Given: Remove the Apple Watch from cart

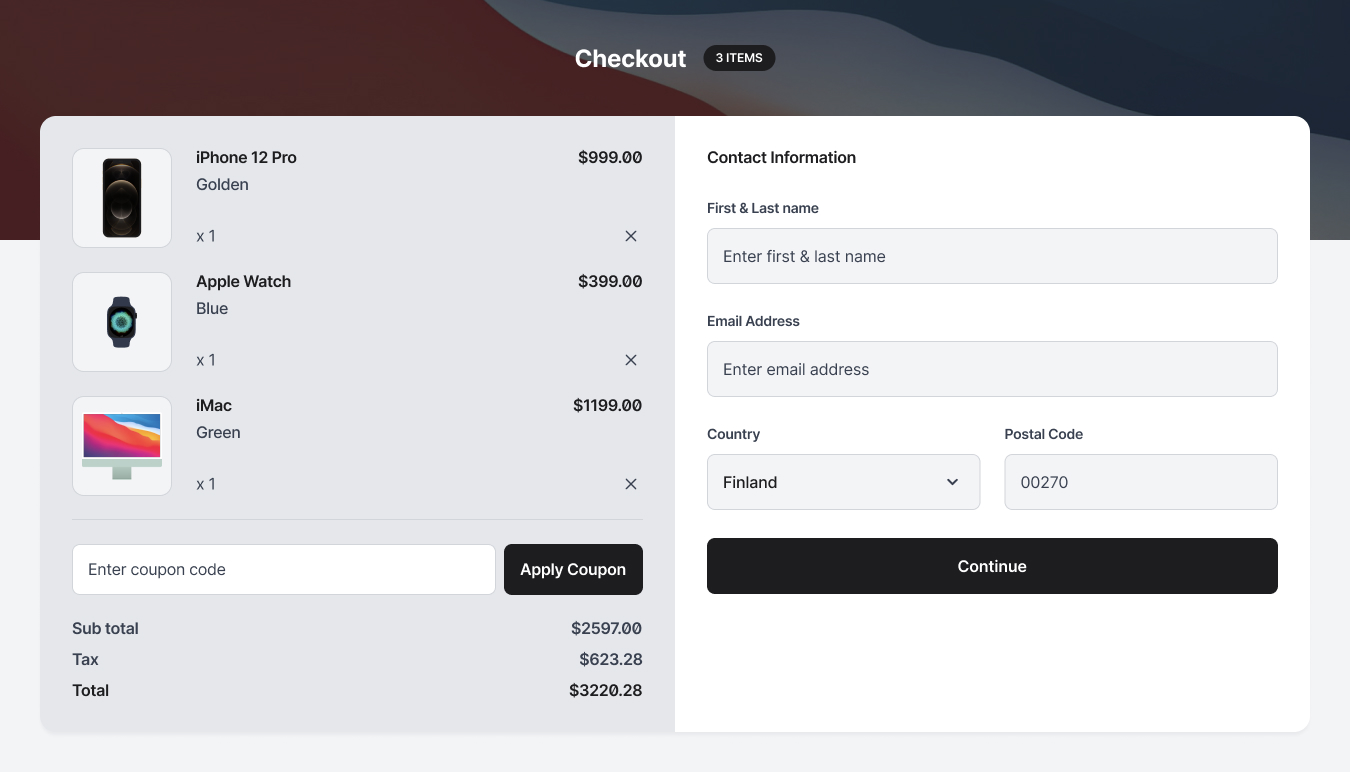Looking at the screenshot, I should pos(631,360).
